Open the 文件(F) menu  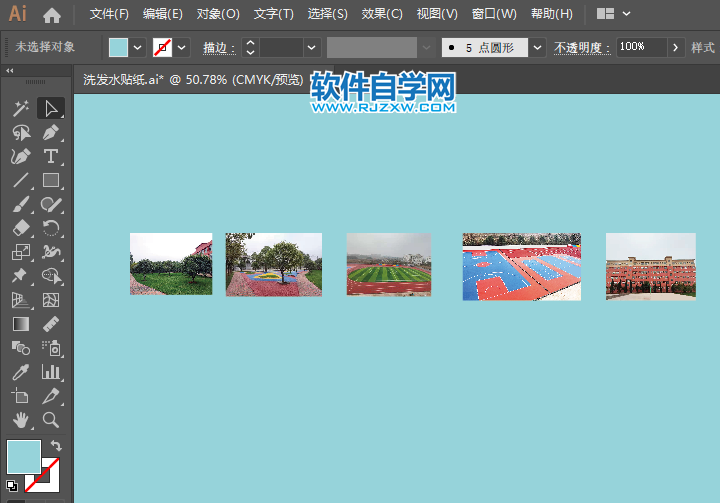coord(109,14)
